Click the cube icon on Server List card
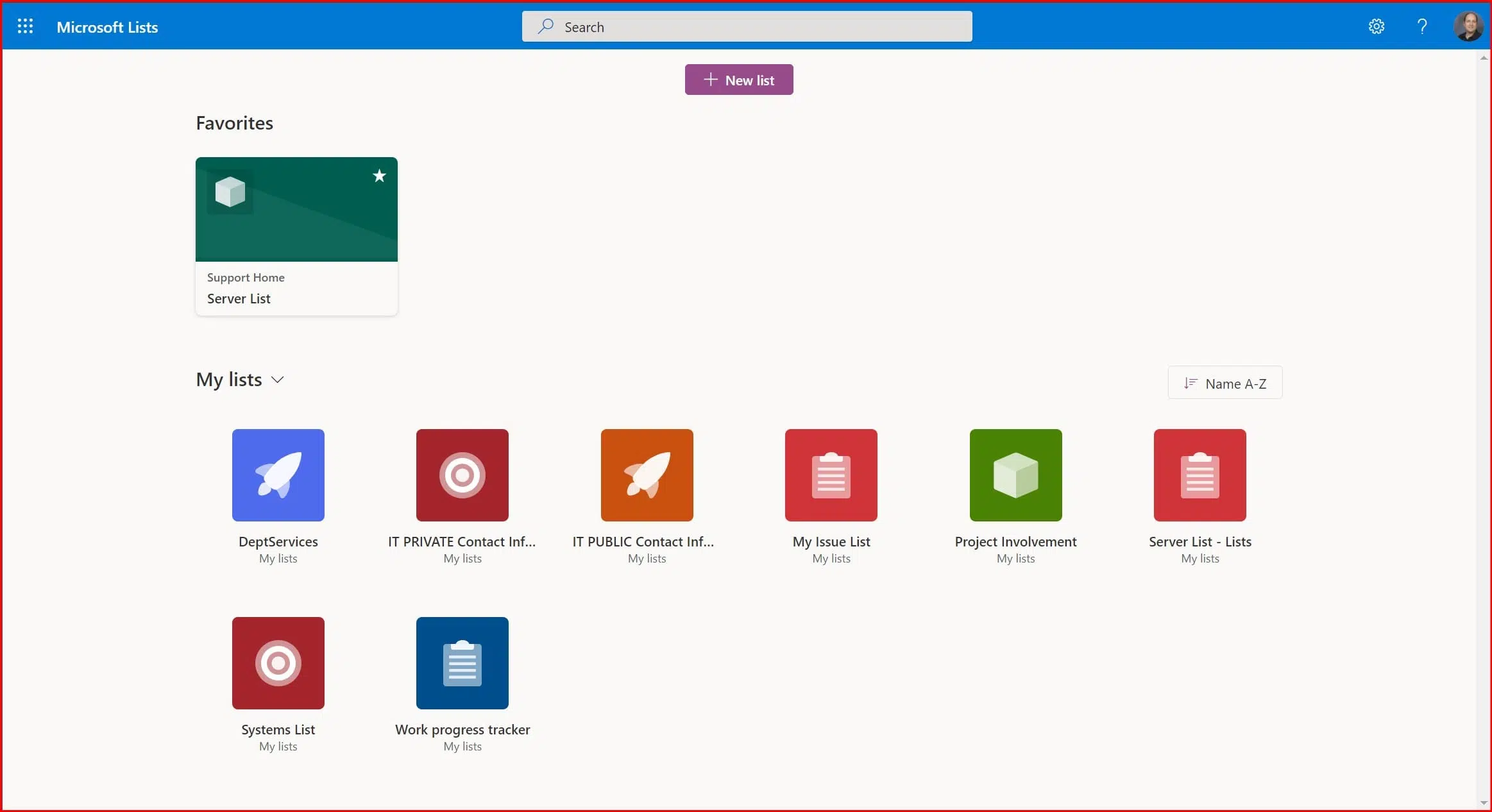The width and height of the screenshot is (1492, 812). (230, 192)
